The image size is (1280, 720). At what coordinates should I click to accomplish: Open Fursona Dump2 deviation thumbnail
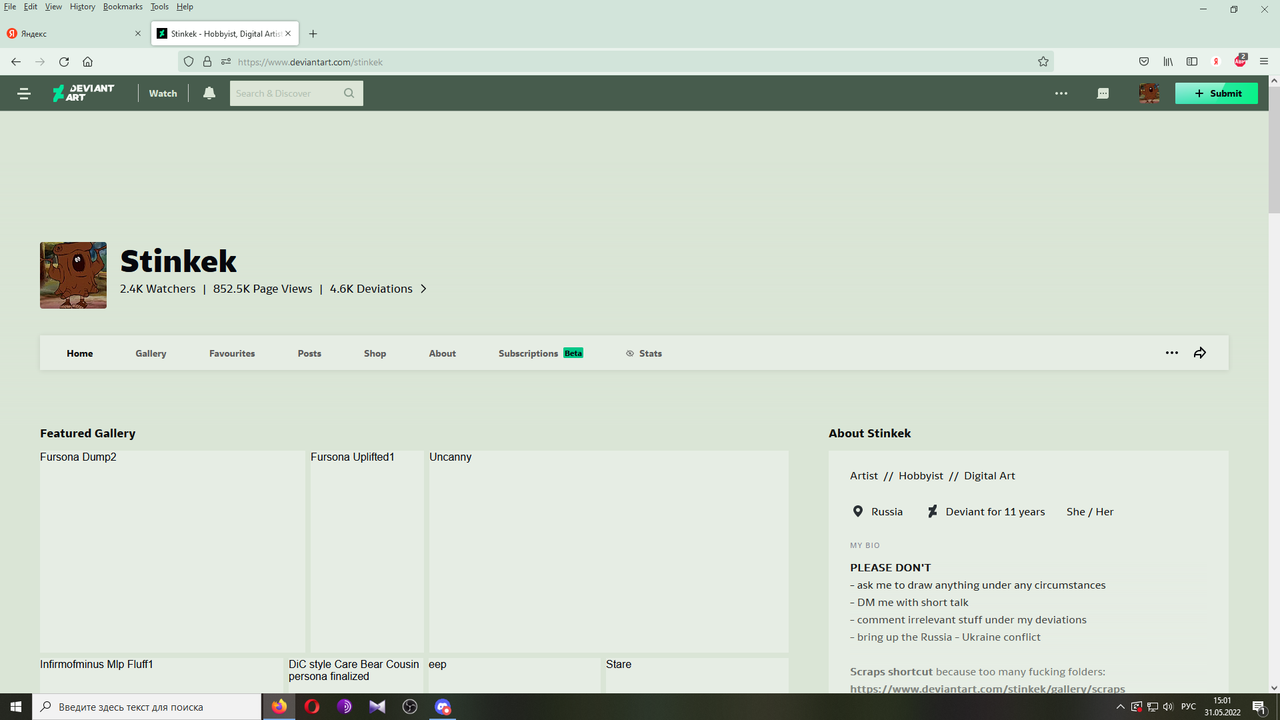172,551
